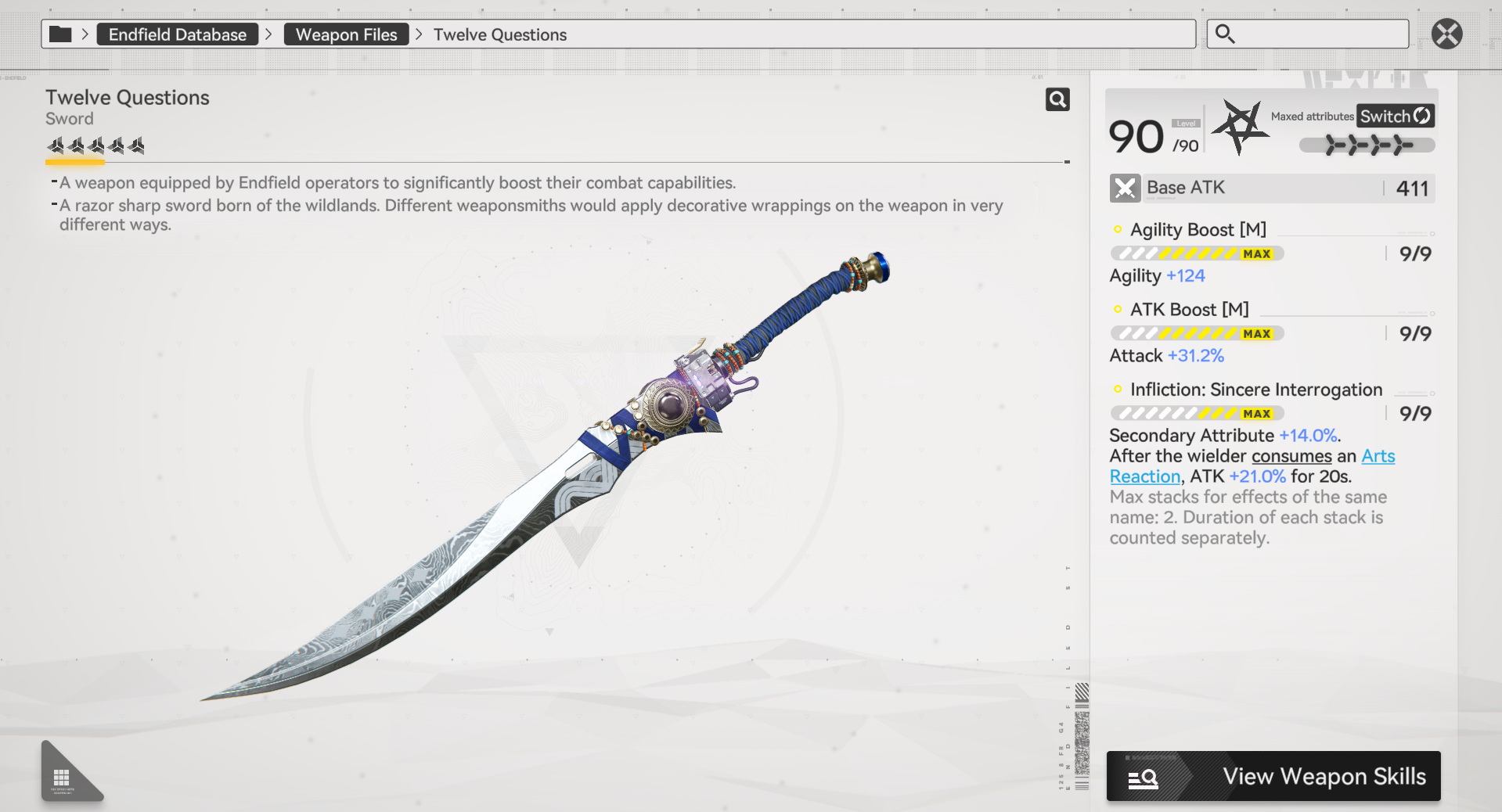Click the search magnifier icon
The image size is (1502, 812).
click(x=1225, y=34)
